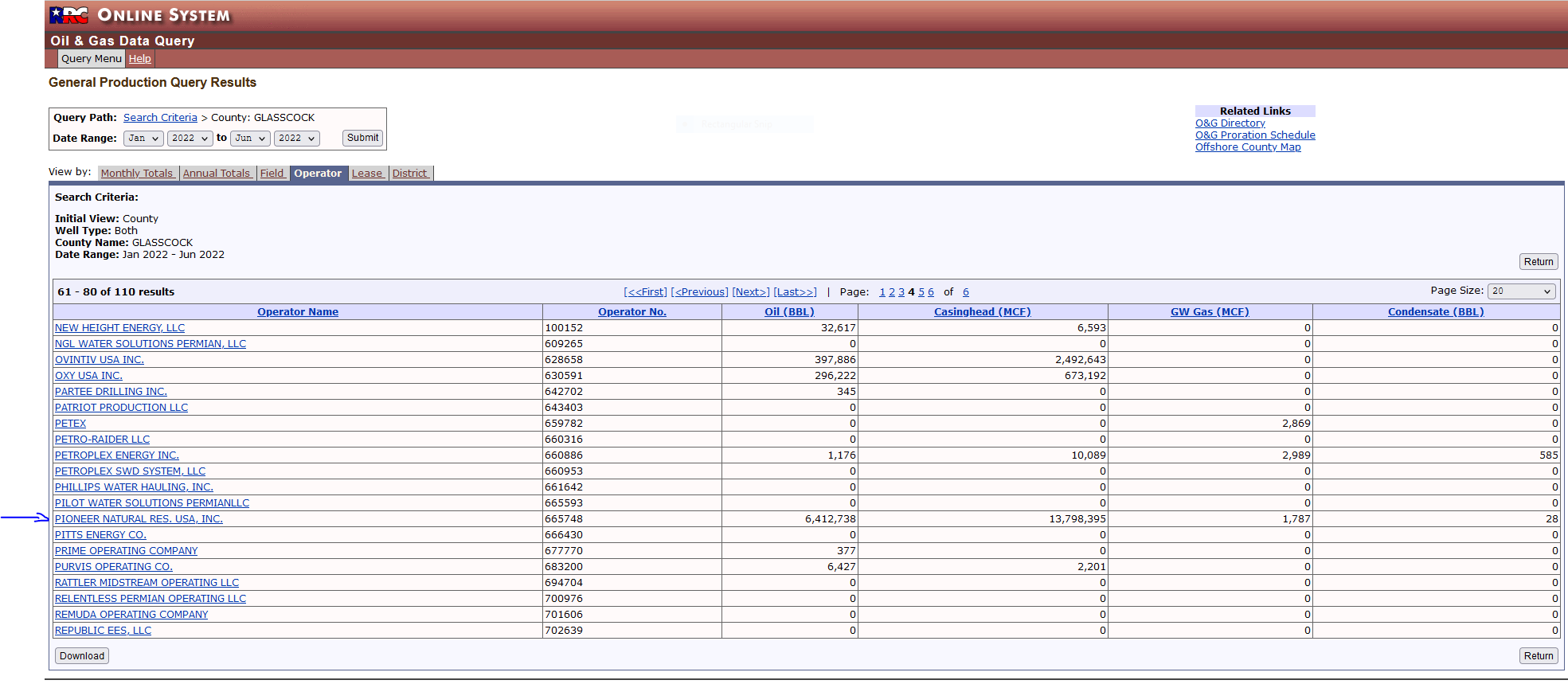Image resolution: width=1568 pixels, height=684 pixels.
Task: Open PIONEER NATURAL RES. USA, INC. operator
Action: point(139,519)
